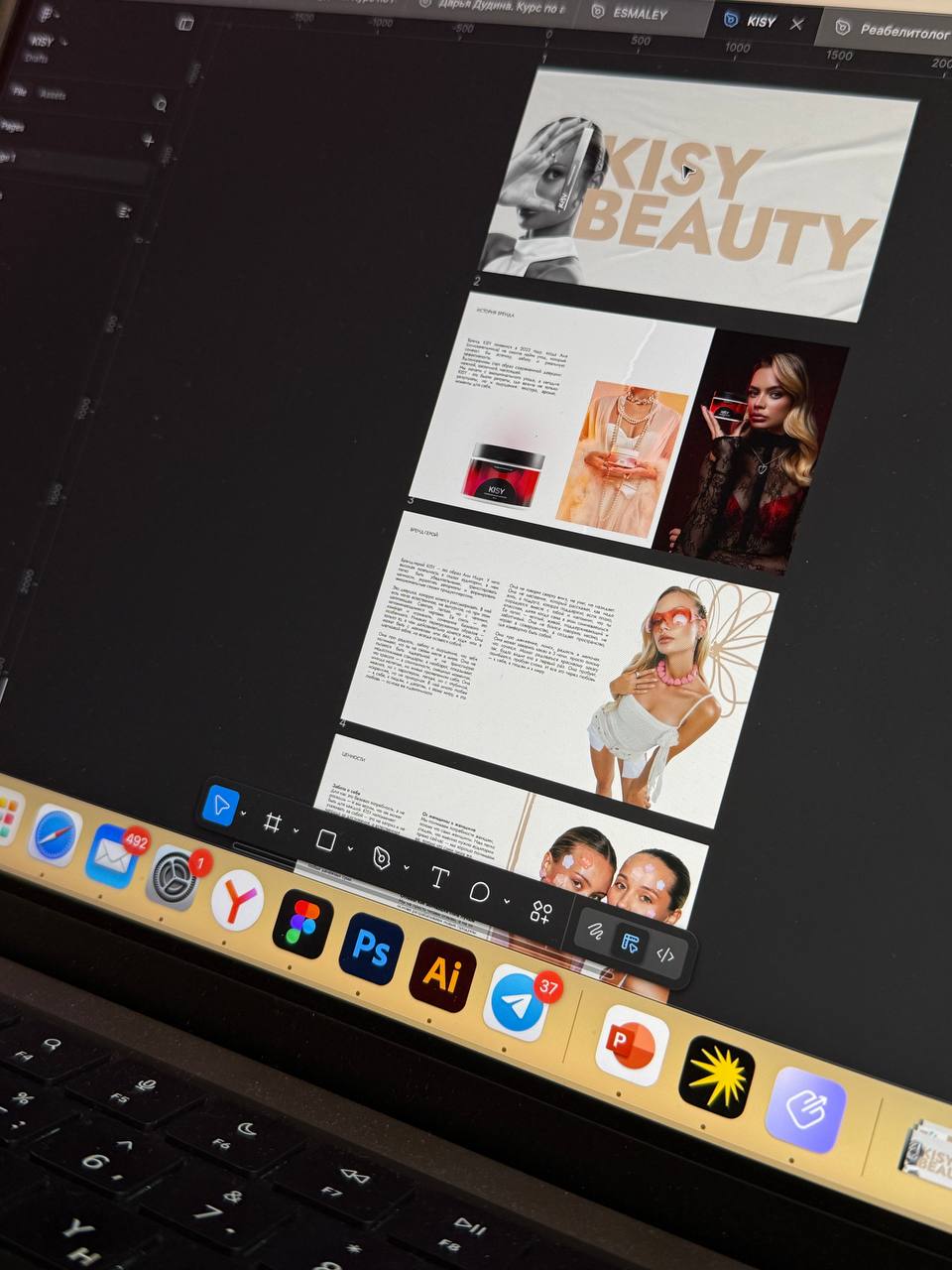Viewport: 952px width, 1270px height.
Task: Add a new page with plus icon
Action: pos(149,140)
